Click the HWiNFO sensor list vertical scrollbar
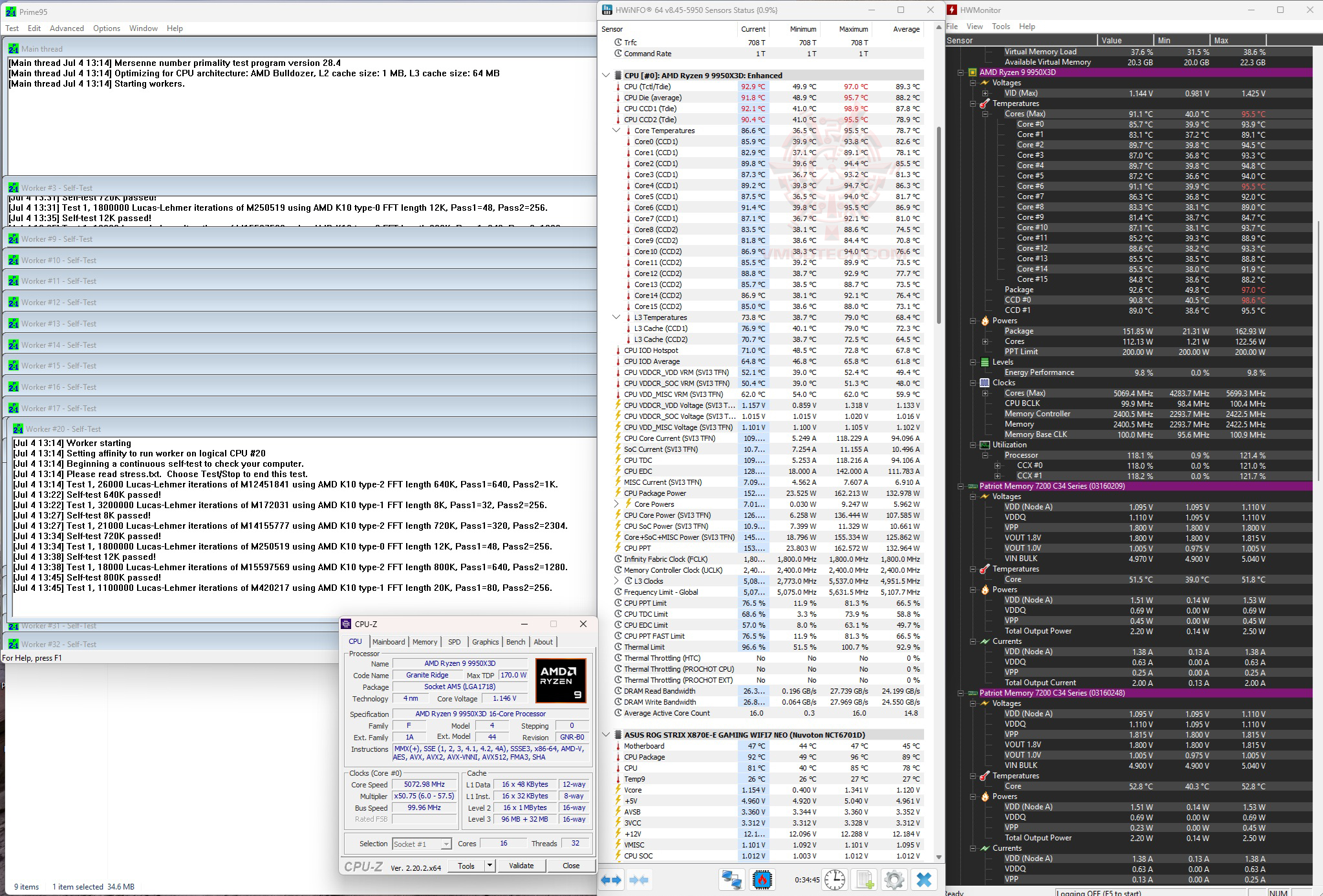Viewport: 1323px width, 896px height. click(939, 443)
